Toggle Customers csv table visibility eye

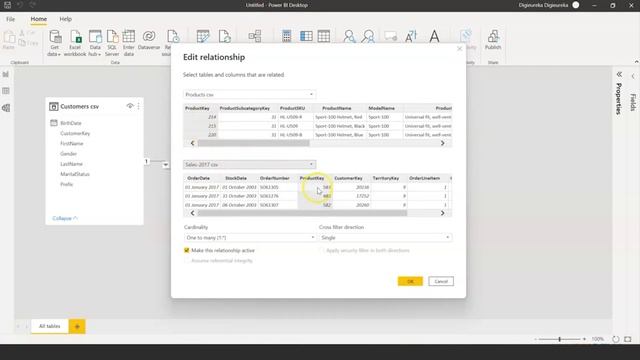[x=130, y=106]
